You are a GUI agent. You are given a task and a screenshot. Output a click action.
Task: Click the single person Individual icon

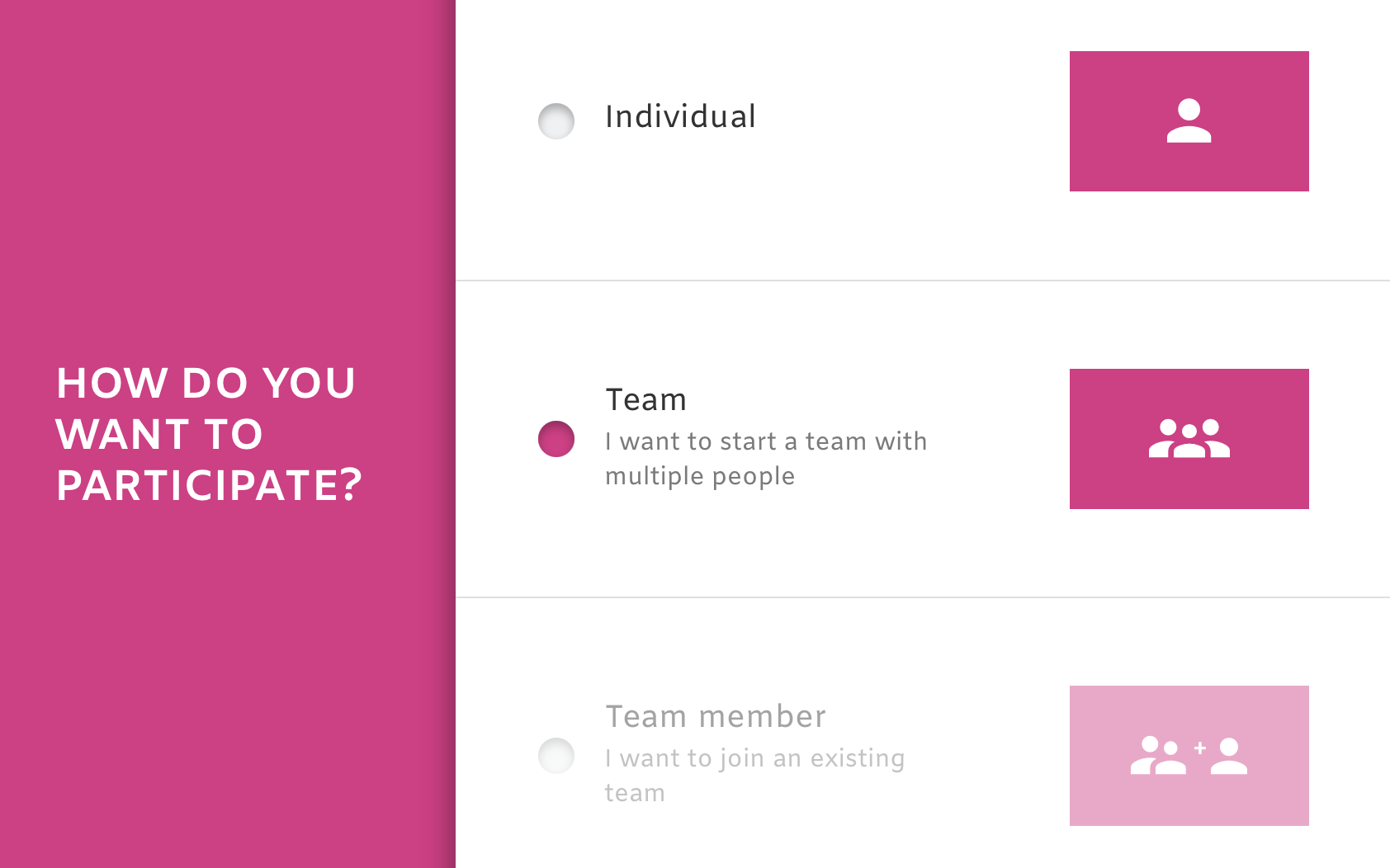point(1189,121)
